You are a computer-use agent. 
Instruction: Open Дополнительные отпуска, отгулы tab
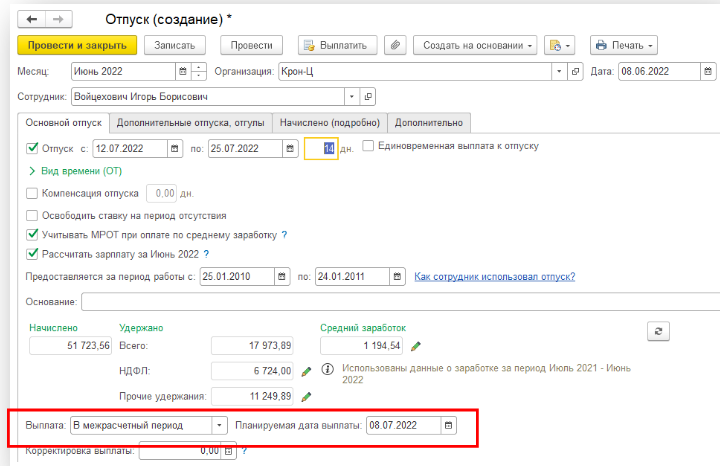pos(190,123)
